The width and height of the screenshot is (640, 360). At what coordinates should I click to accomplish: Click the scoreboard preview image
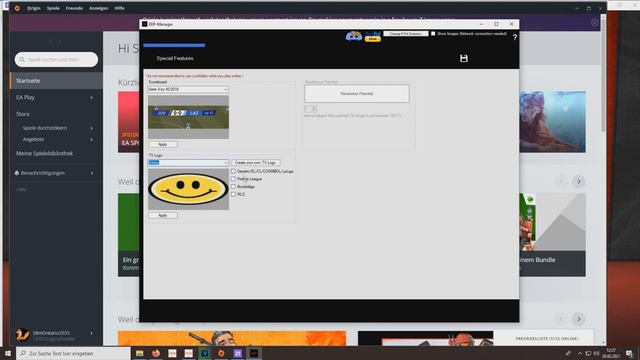click(x=188, y=117)
